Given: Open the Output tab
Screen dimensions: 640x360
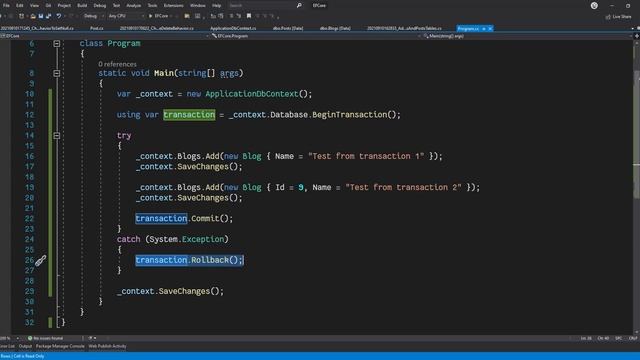Looking at the screenshot, I should (25, 346).
